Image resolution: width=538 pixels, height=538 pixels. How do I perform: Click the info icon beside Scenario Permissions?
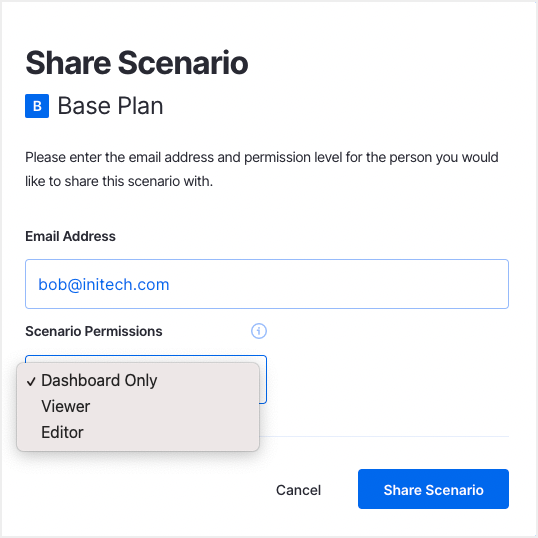click(259, 331)
